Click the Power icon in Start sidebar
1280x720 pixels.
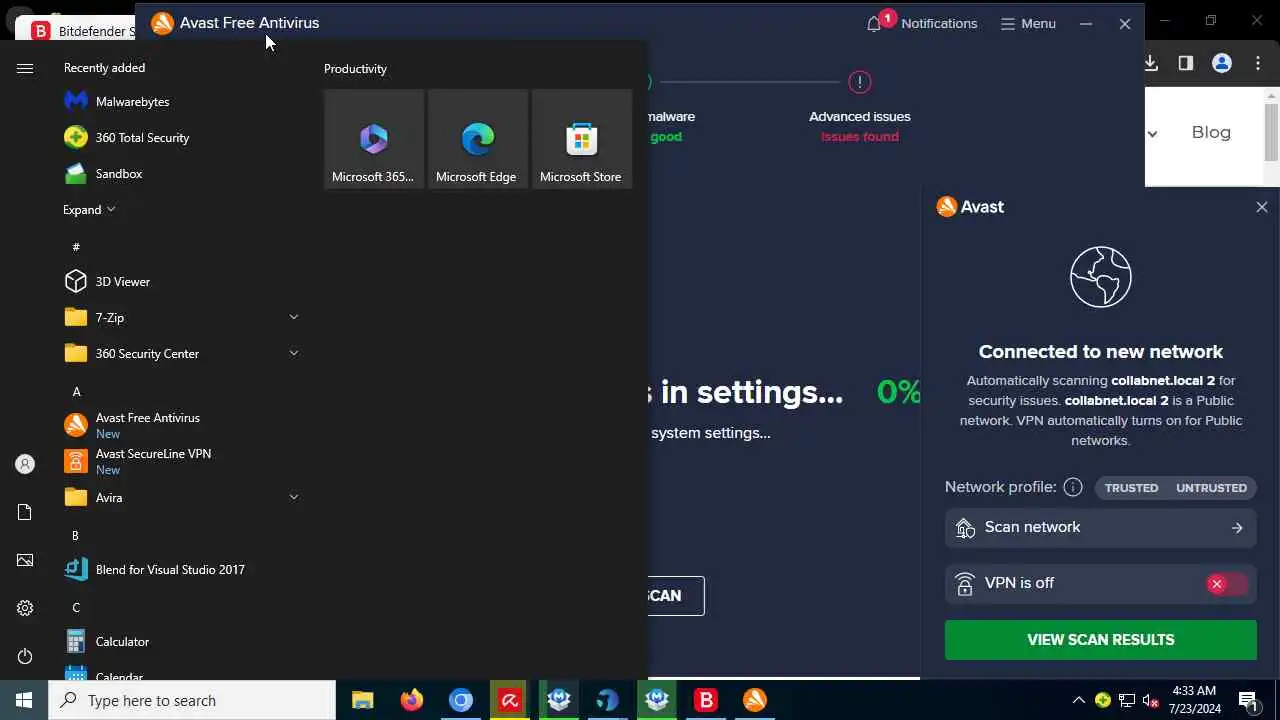[x=25, y=656]
